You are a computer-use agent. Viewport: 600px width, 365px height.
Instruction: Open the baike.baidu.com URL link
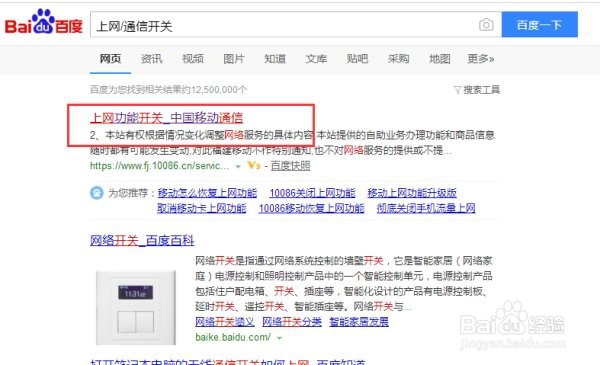tap(233, 337)
